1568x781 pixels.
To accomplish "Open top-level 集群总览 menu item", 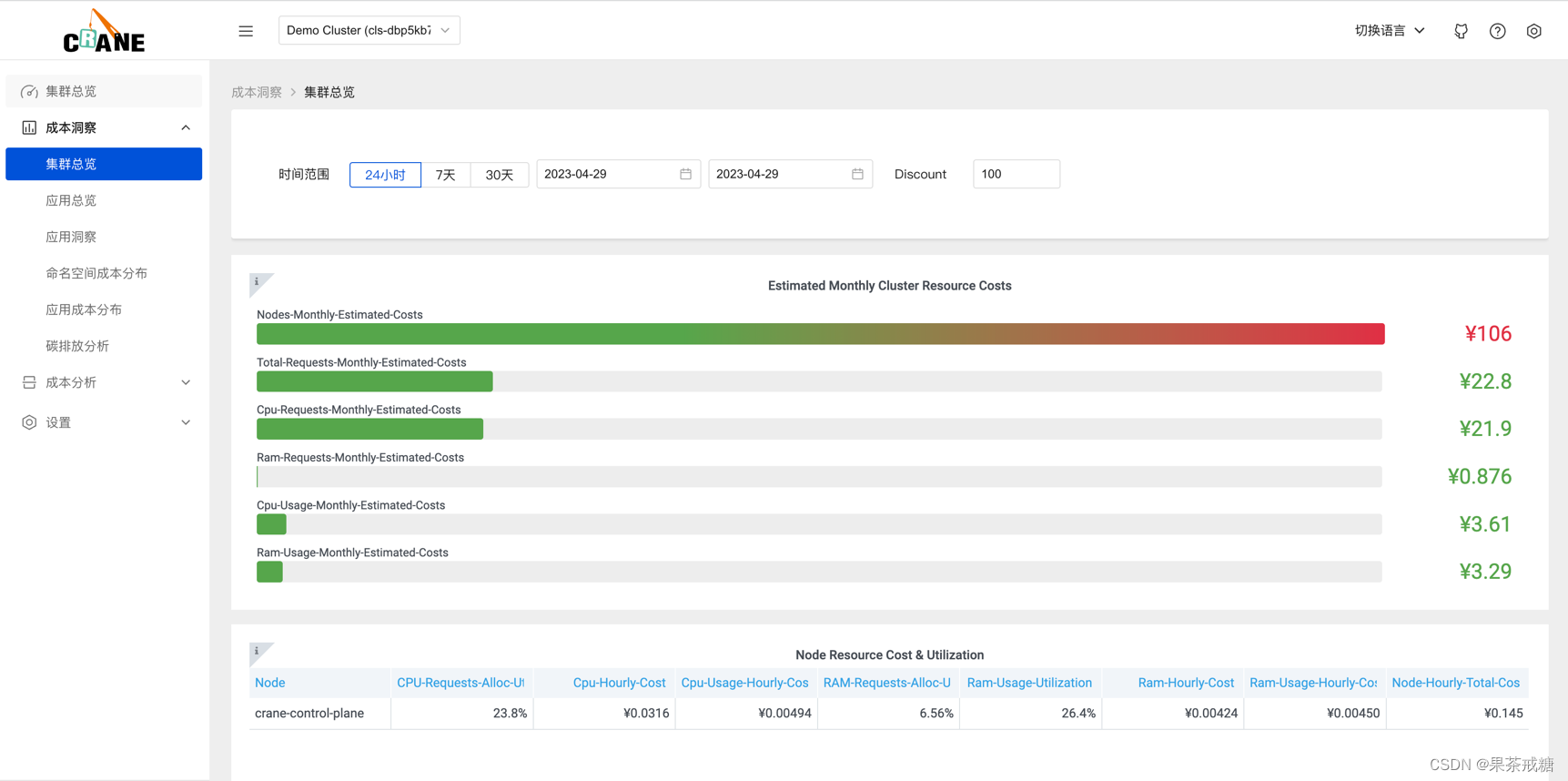I will [x=104, y=91].
